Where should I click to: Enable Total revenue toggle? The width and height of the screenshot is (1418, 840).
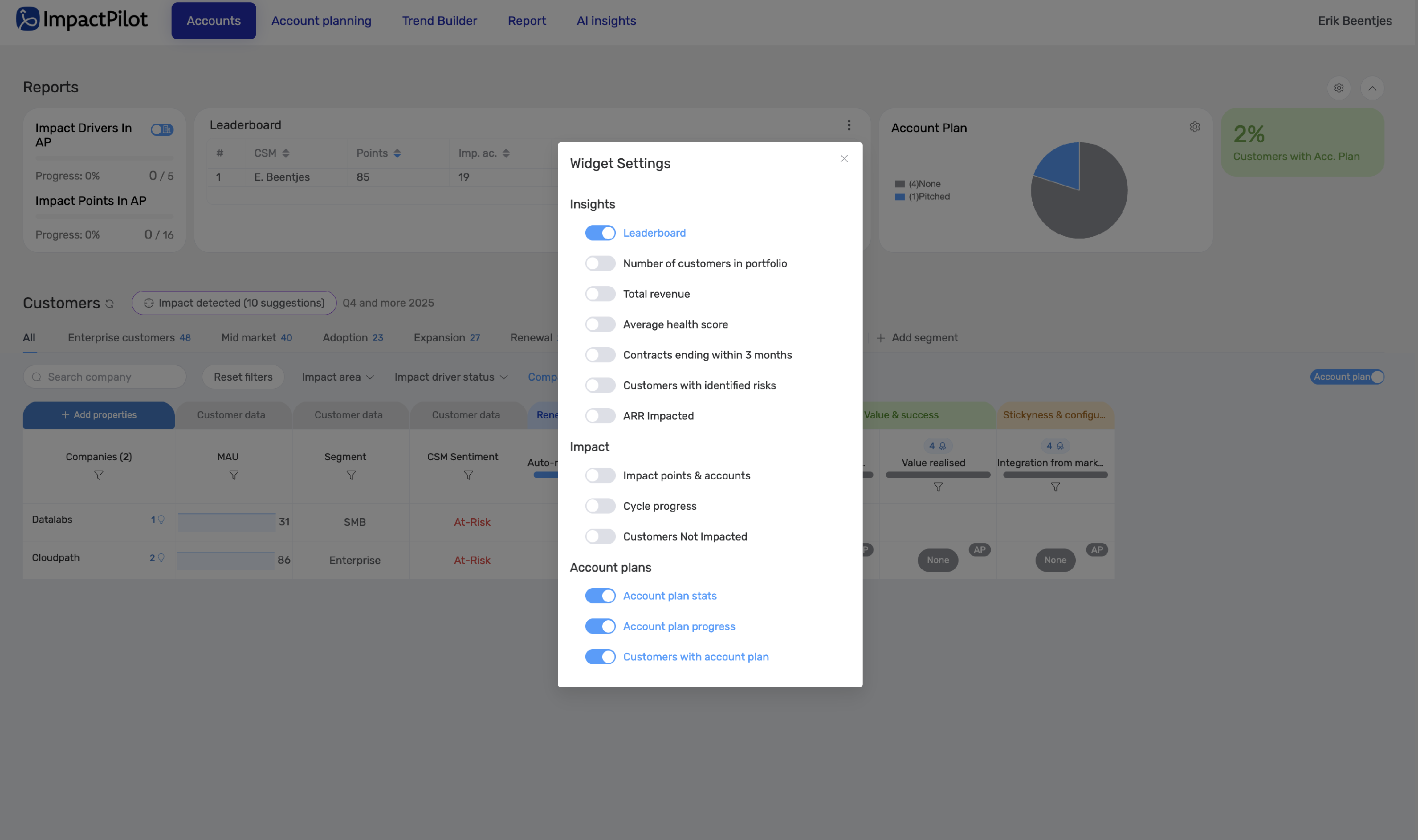tap(600, 294)
